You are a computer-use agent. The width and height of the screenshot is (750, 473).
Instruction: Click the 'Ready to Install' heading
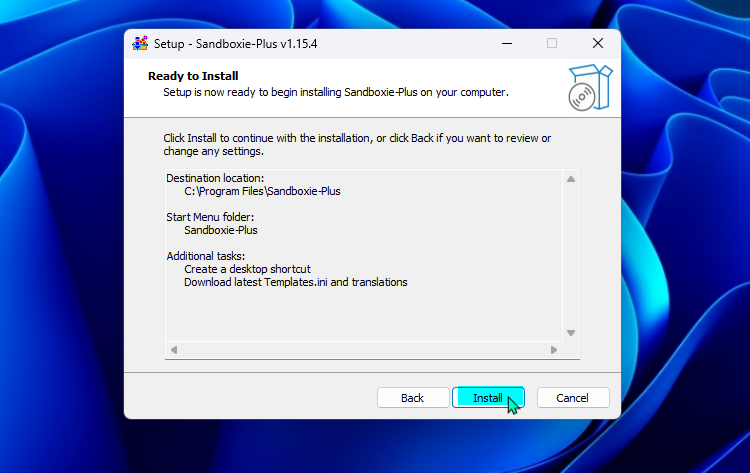coord(193,76)
